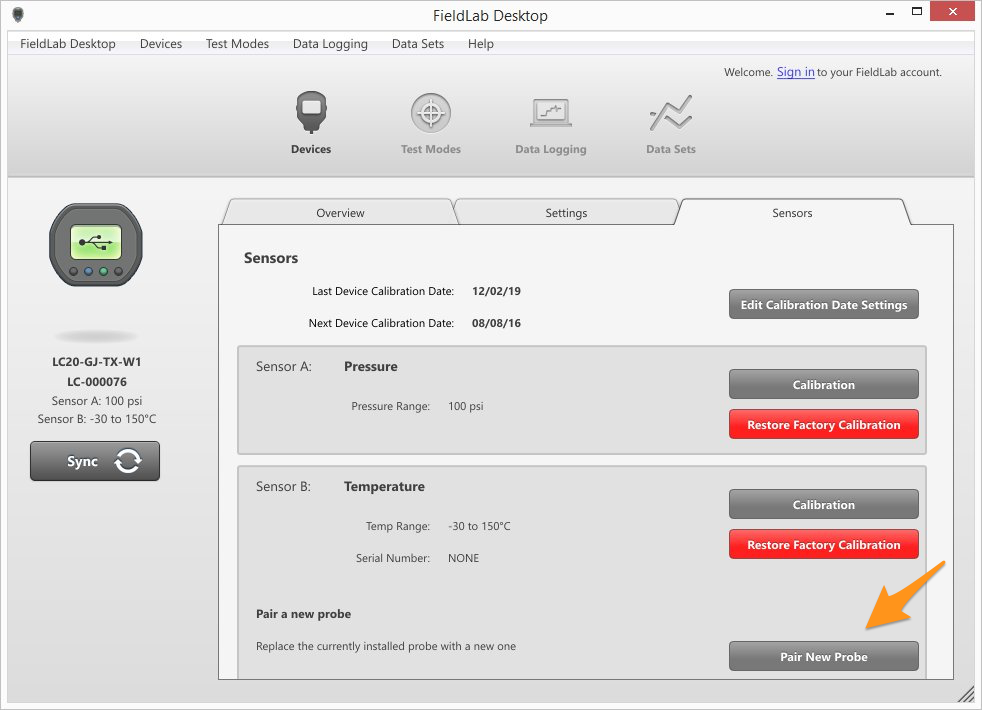The width and height of the screenshot is (982, 710).
Task: Open the Data Sets chart icon
Action: click(x=671, y=113)
